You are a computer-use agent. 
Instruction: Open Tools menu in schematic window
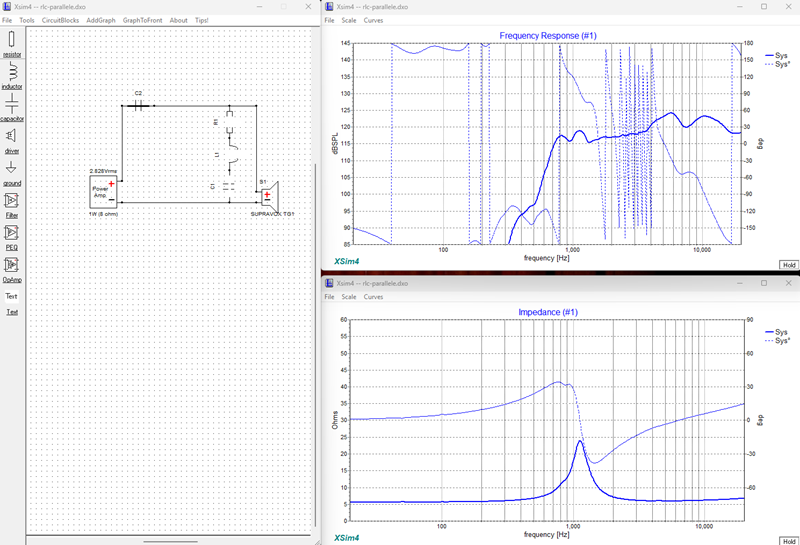click(27, 20)
